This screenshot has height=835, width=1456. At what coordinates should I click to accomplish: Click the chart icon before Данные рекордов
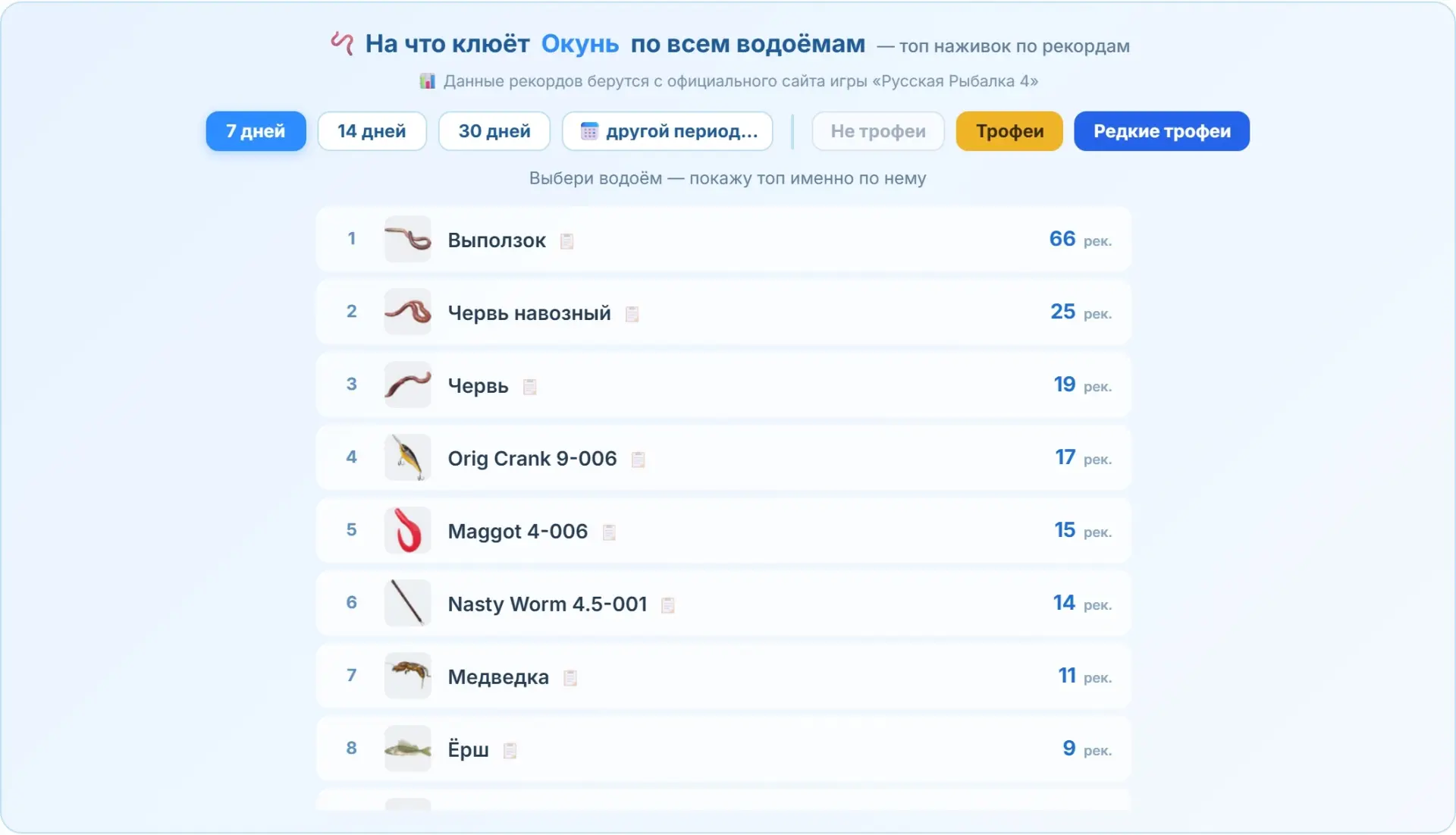(428, 80)
